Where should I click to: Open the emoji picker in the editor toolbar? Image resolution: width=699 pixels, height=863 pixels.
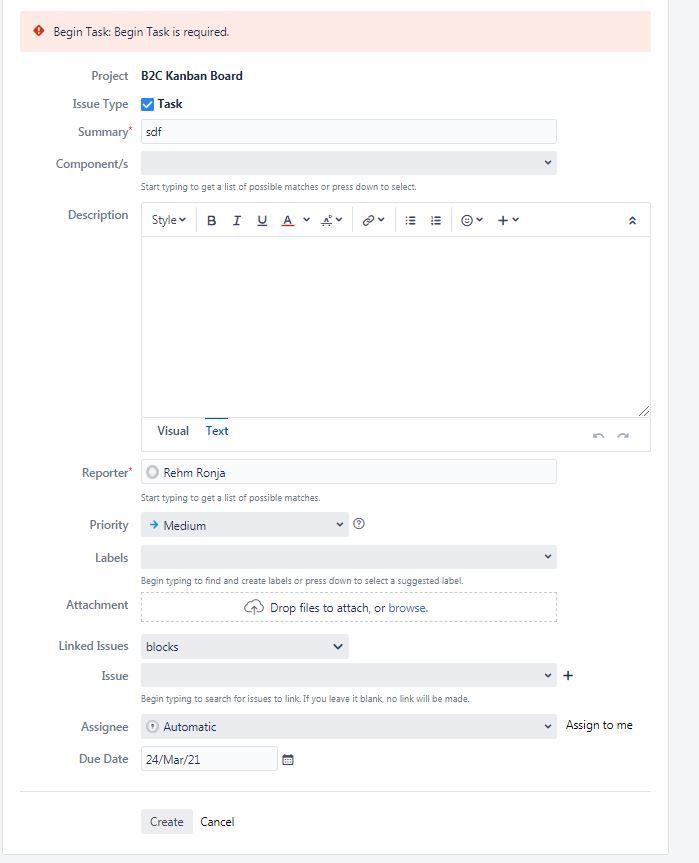coord(466,220)
